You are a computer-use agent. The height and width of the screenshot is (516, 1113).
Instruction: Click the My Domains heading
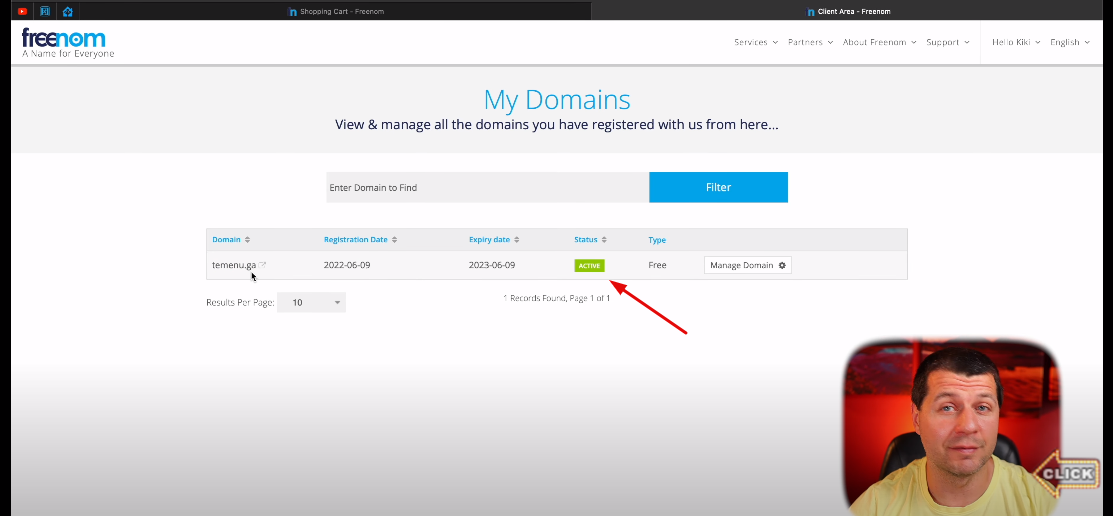556,99
